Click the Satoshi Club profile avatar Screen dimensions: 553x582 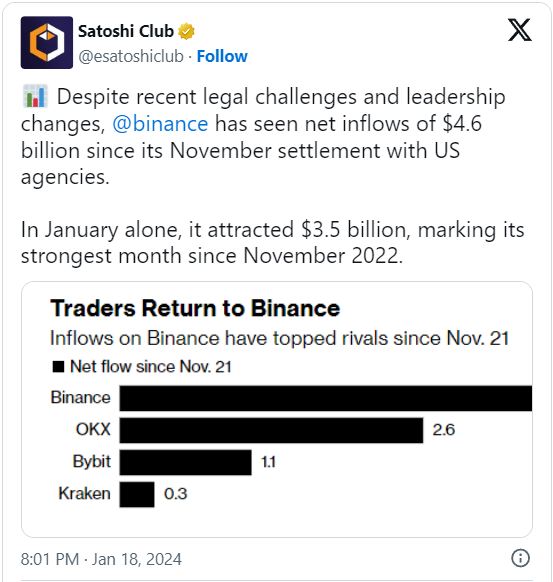47,42
